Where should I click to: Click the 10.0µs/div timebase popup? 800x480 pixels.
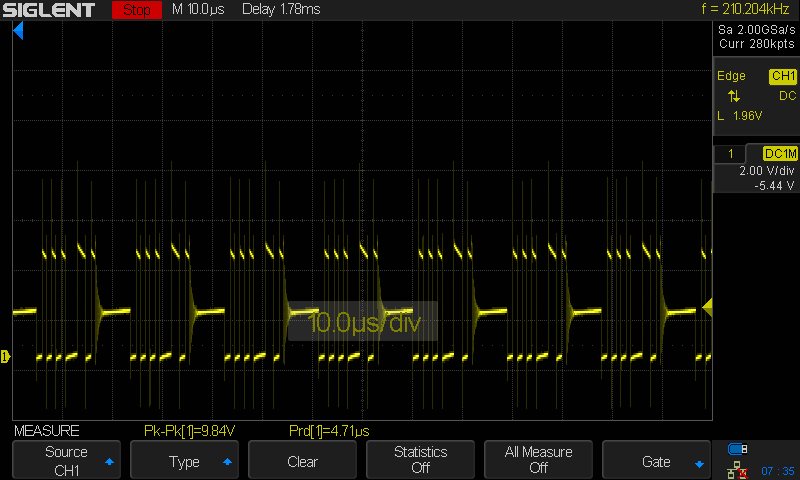pos(363,322)
